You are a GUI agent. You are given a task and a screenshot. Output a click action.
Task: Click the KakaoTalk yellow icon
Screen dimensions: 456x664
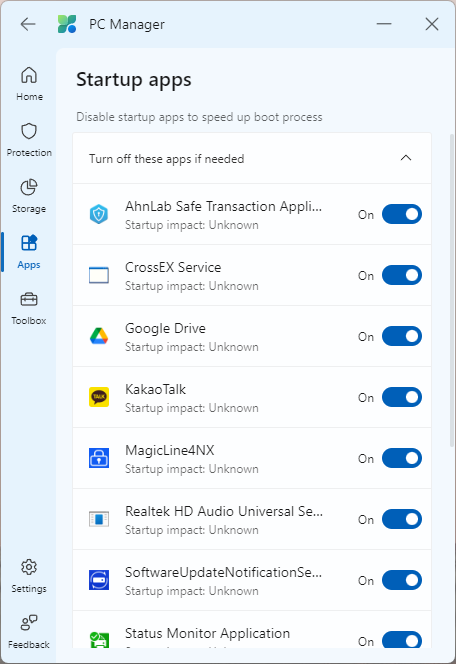(99, 397)
